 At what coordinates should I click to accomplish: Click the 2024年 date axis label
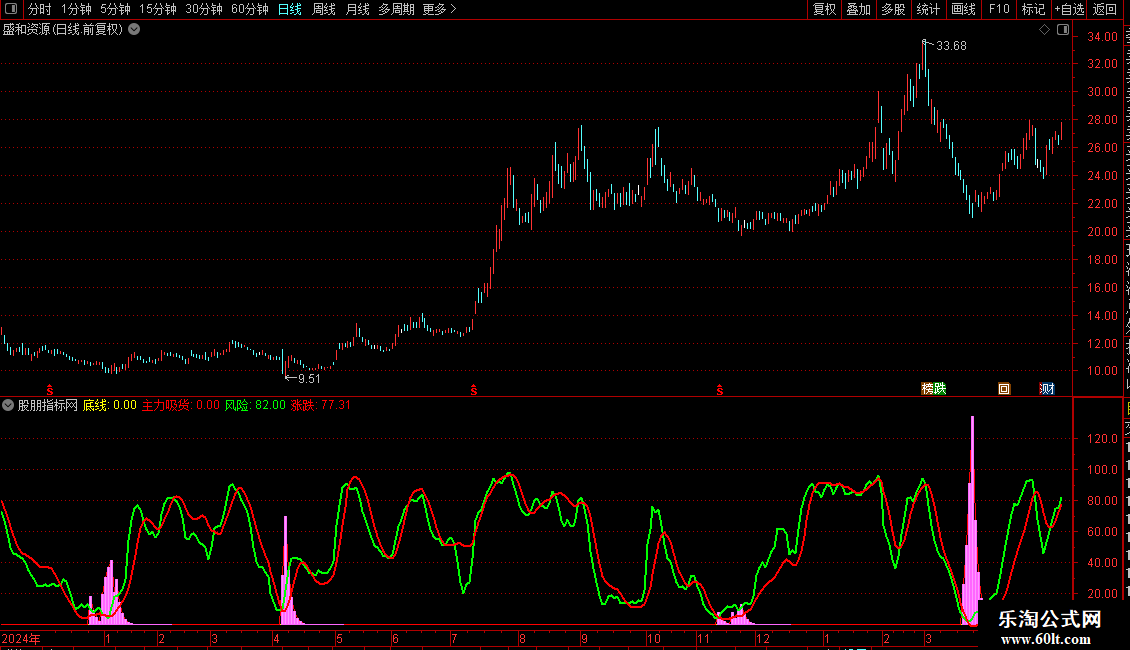[x=21, y=638]
